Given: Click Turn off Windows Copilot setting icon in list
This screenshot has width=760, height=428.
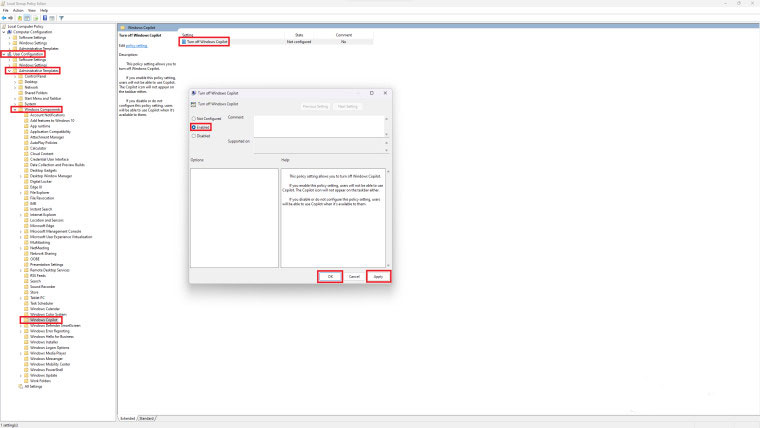Looking at the screenshot, I should click(x=184, y=42).
